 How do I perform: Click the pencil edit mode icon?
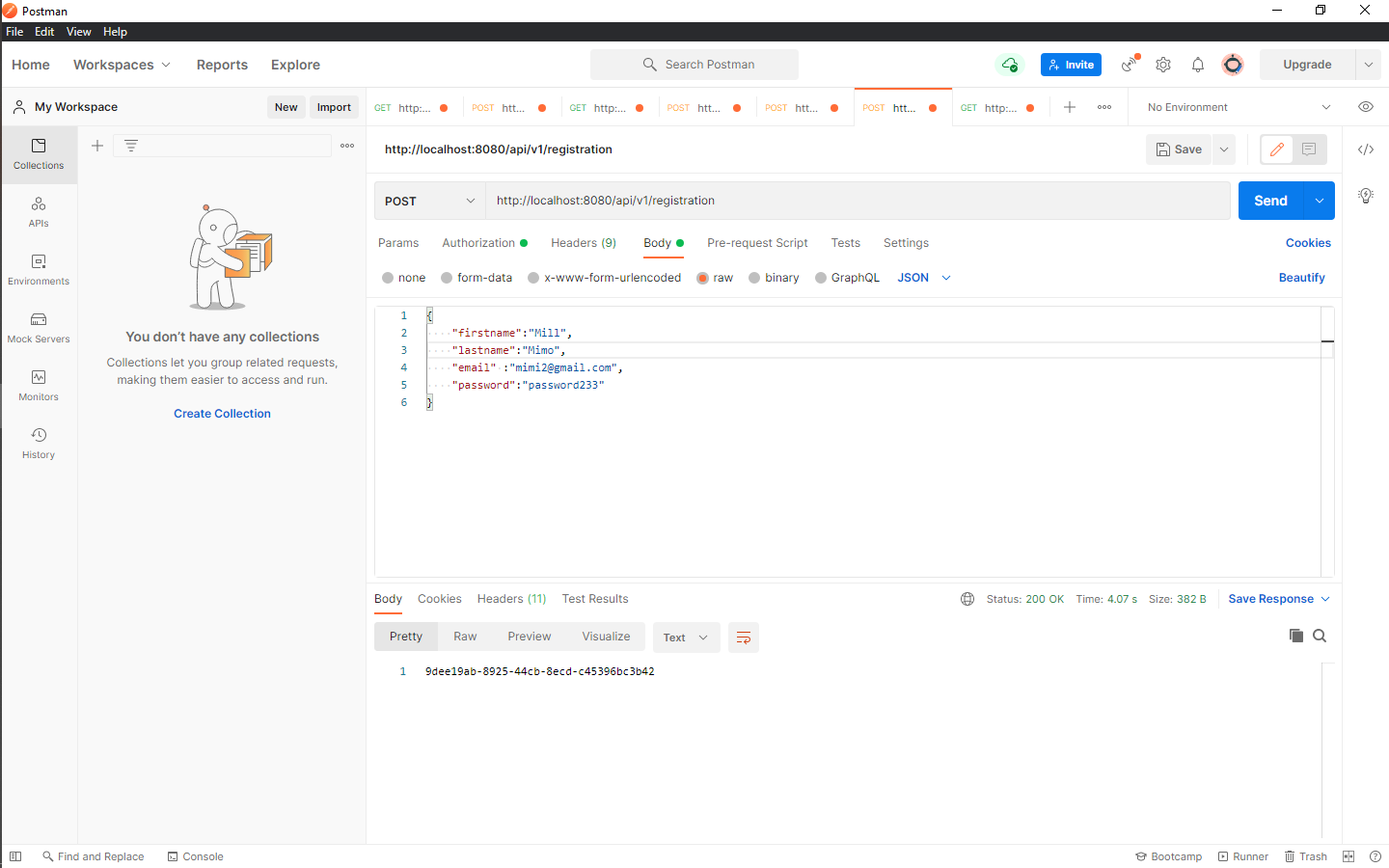click(x=1277, y=149)
